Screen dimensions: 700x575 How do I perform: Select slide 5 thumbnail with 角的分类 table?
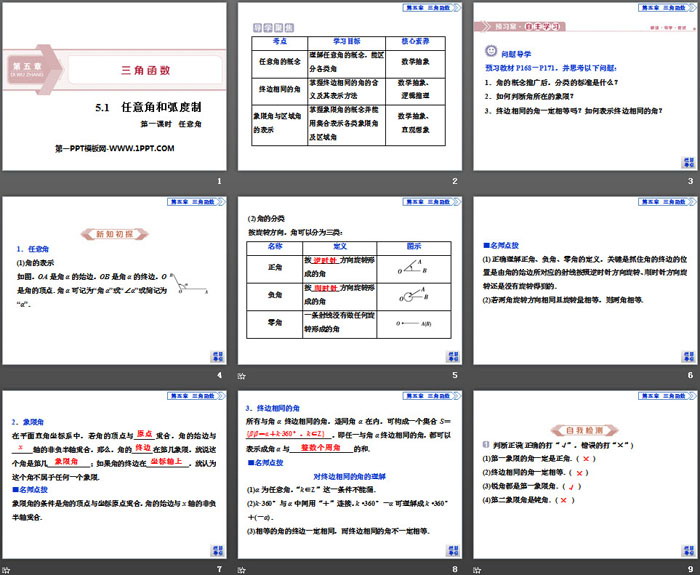350,281
